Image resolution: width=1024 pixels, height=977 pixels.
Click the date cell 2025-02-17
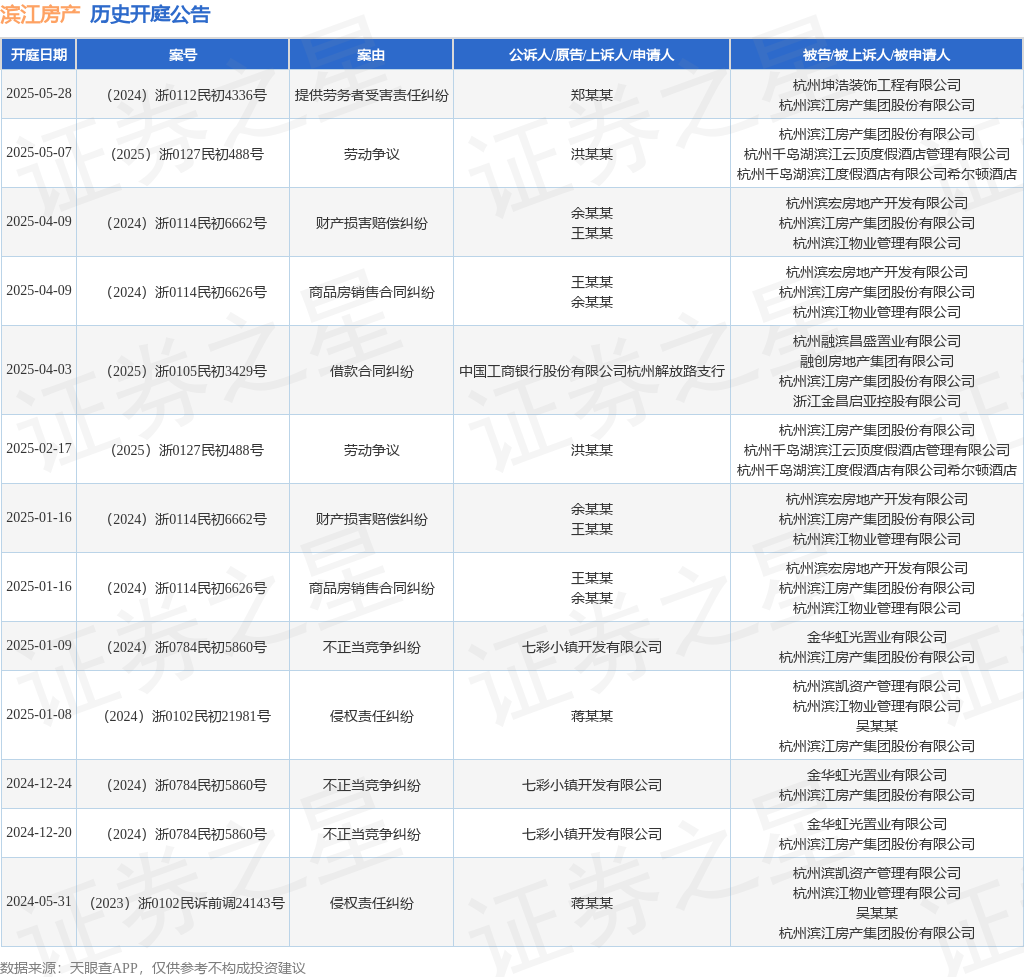(39, 448)
